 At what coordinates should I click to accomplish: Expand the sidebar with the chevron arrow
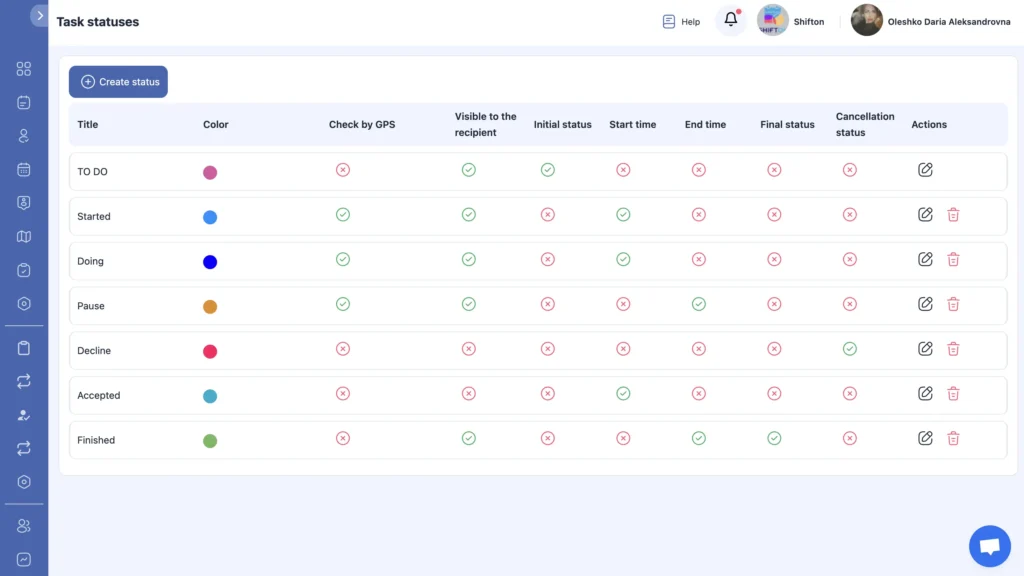(40, 15)
